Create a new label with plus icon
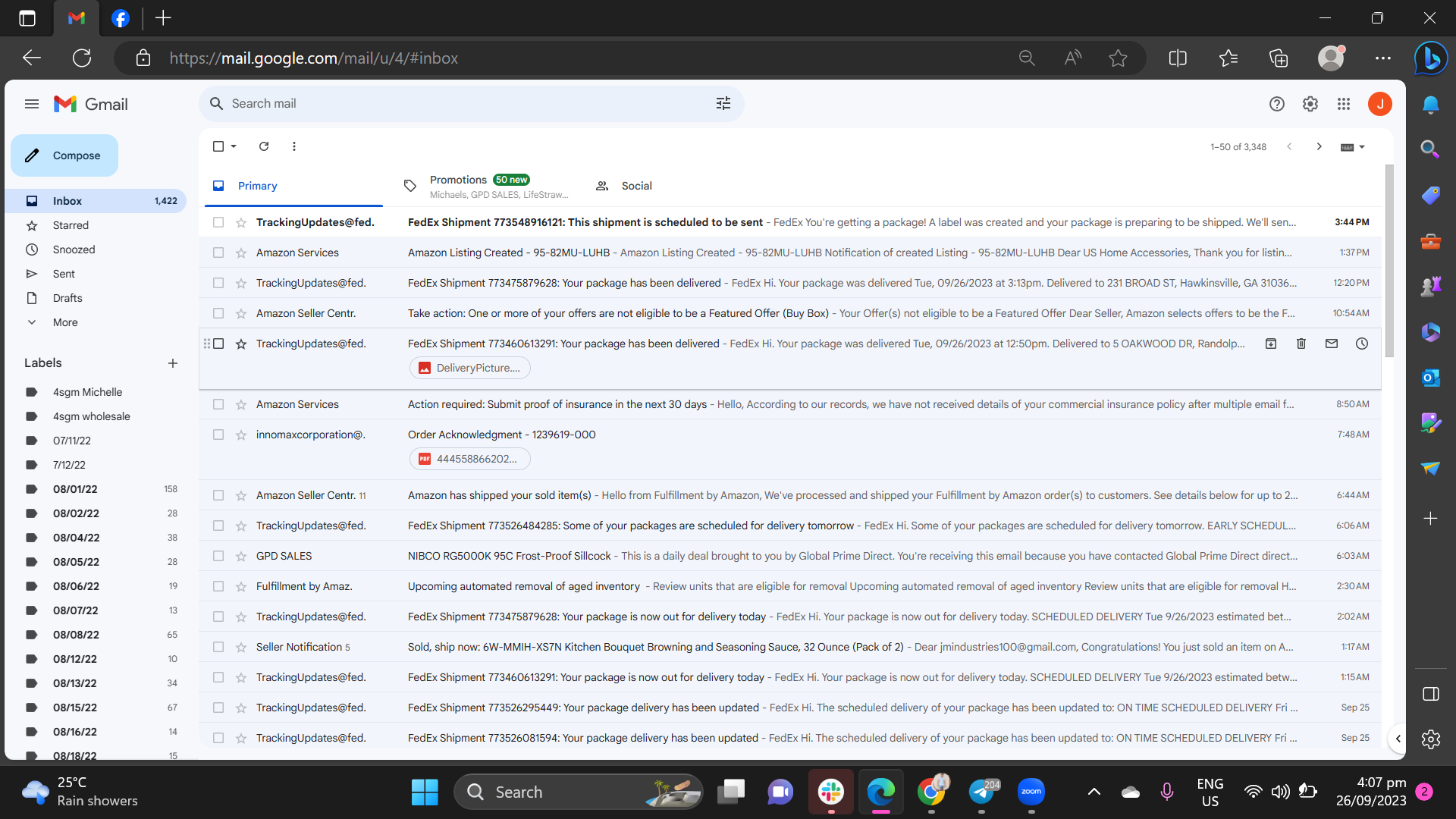 coord(173,363)
